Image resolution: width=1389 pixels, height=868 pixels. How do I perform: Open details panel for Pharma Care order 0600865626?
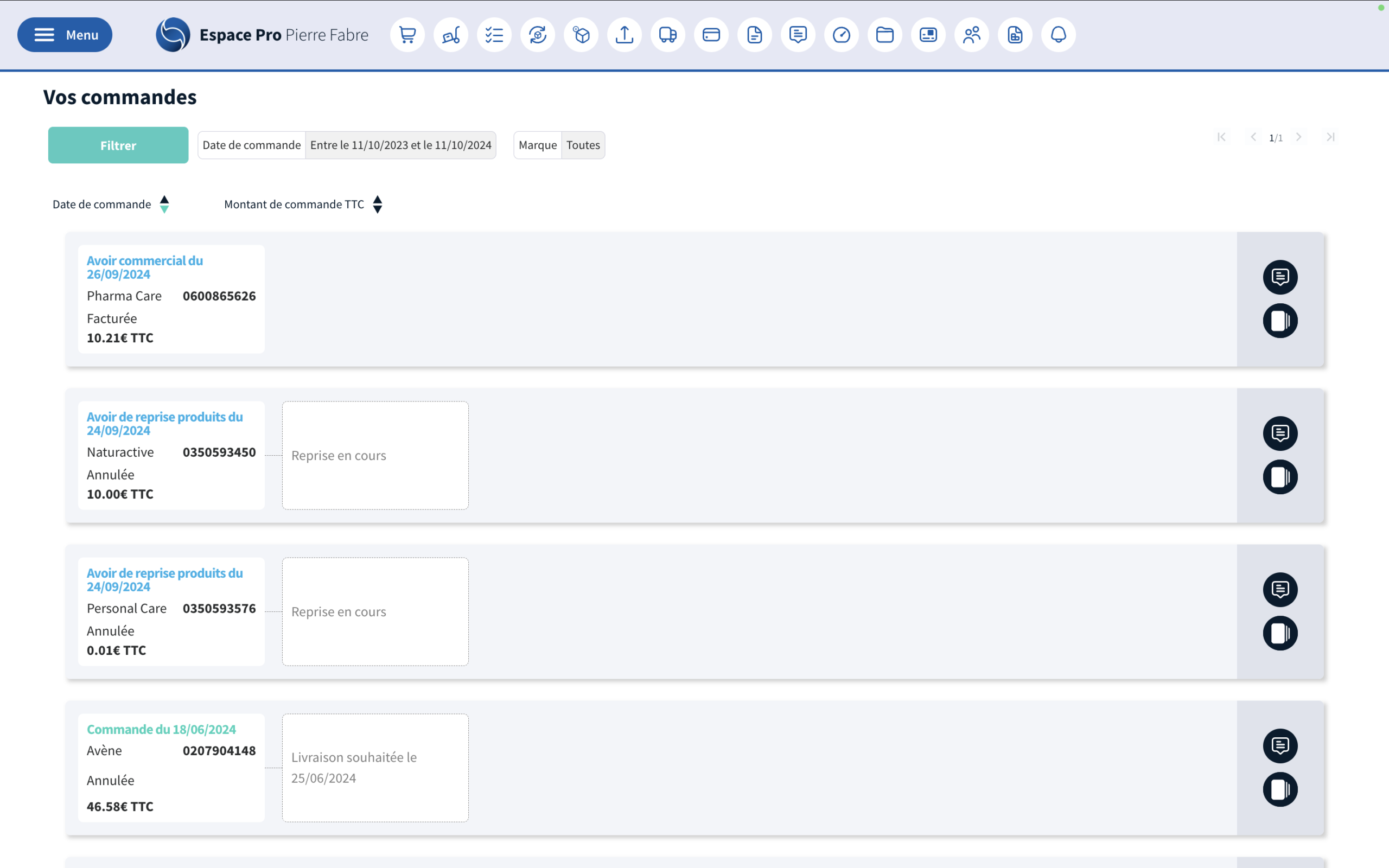(1280, 321)
